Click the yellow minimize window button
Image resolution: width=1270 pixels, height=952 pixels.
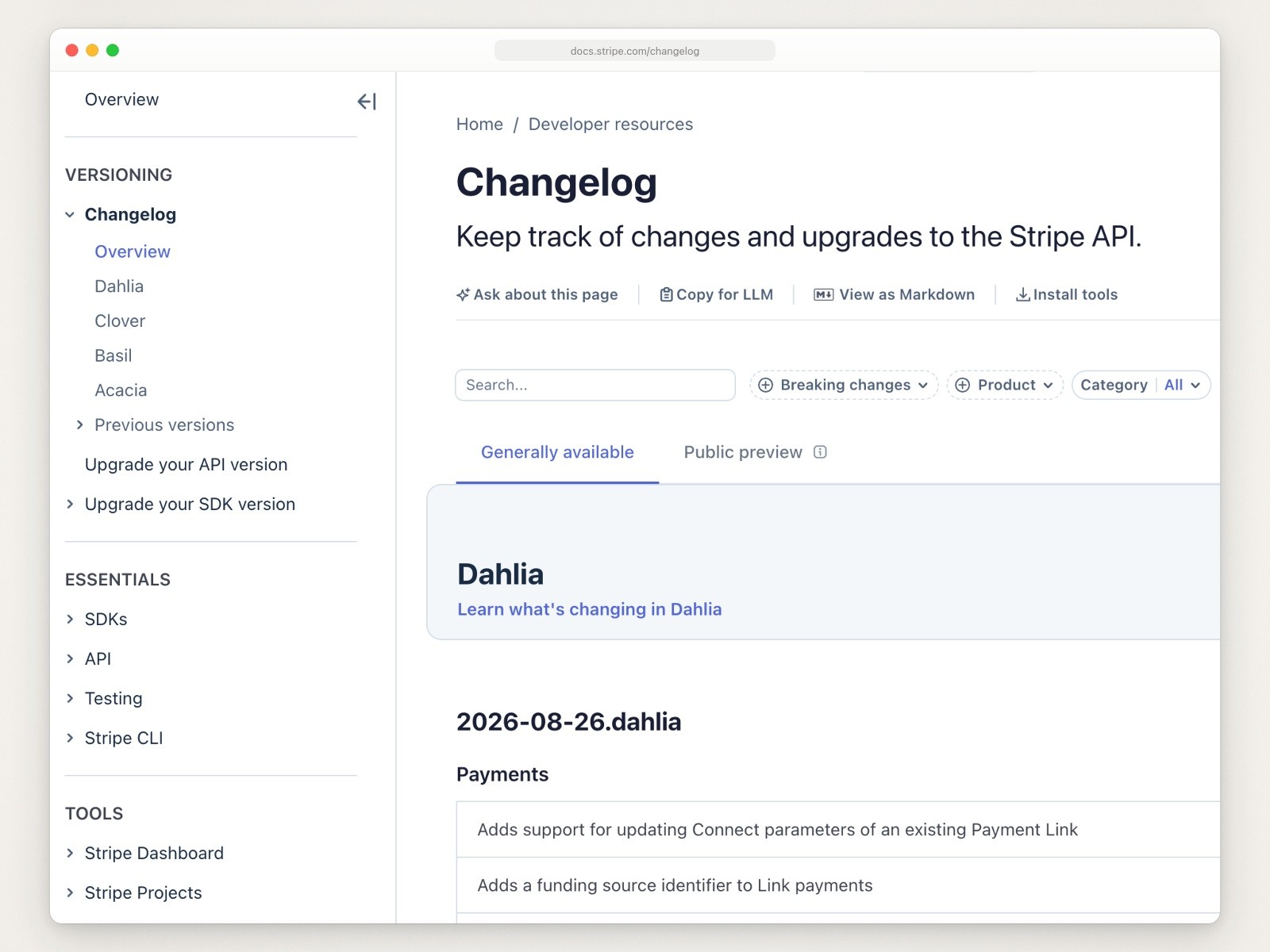point(92,51)
